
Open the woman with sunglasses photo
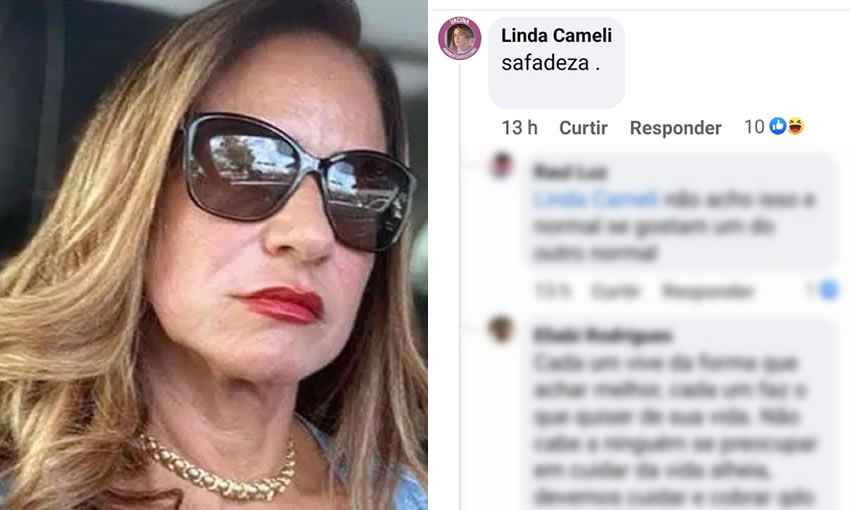click(x=214, y=255)
